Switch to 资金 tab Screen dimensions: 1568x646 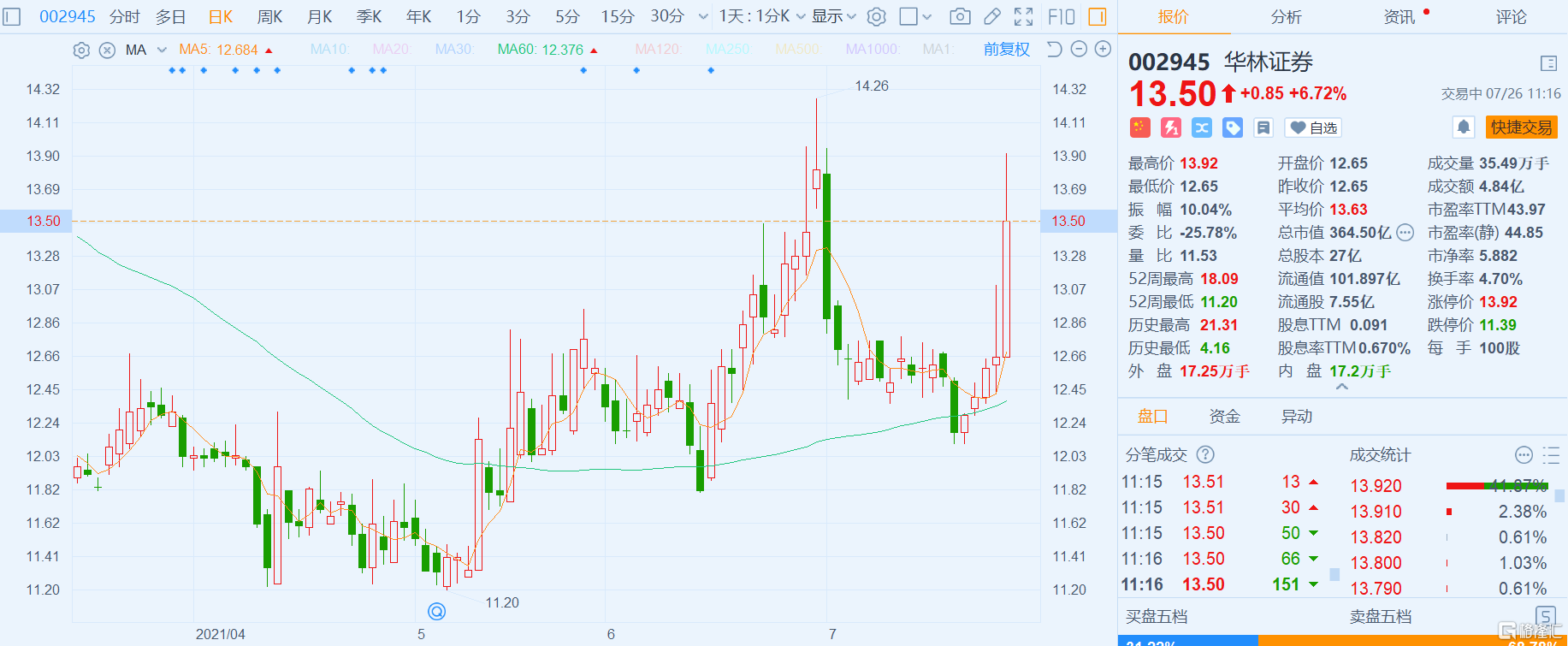coord(1224,417)
